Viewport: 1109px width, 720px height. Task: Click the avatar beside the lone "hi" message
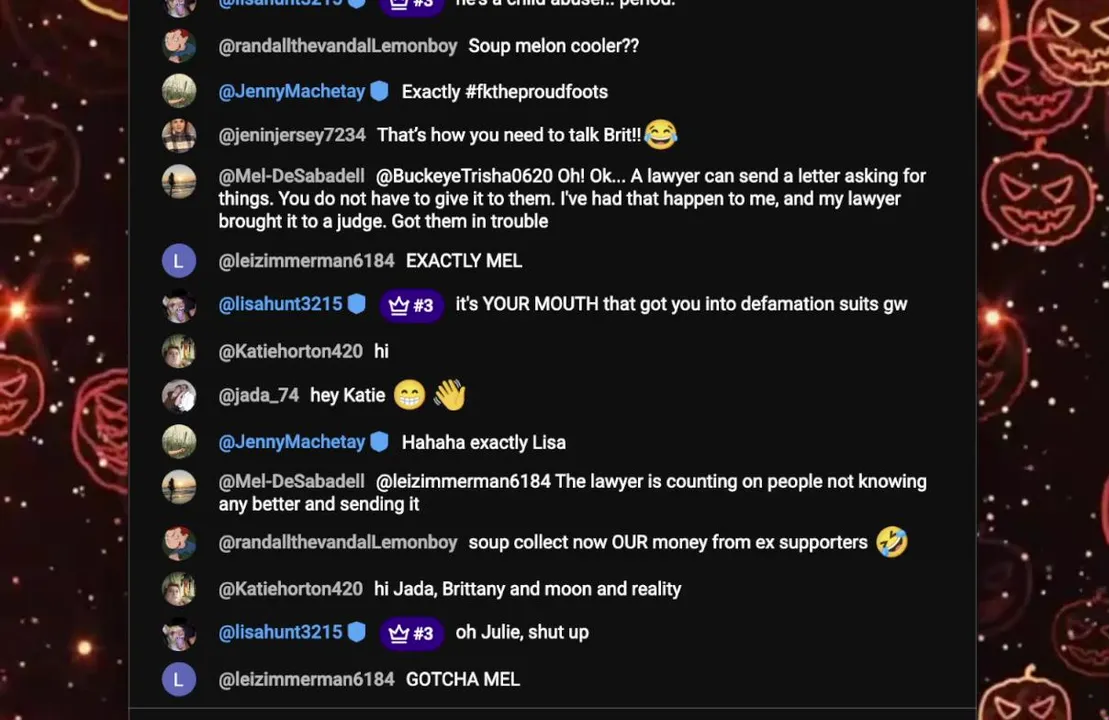coord(179,351)
